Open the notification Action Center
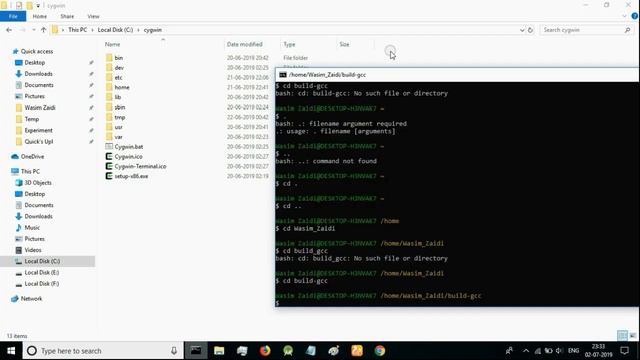The width and height of the screenshot is (640, 360). pyautogui.click(x=624, y=351)
